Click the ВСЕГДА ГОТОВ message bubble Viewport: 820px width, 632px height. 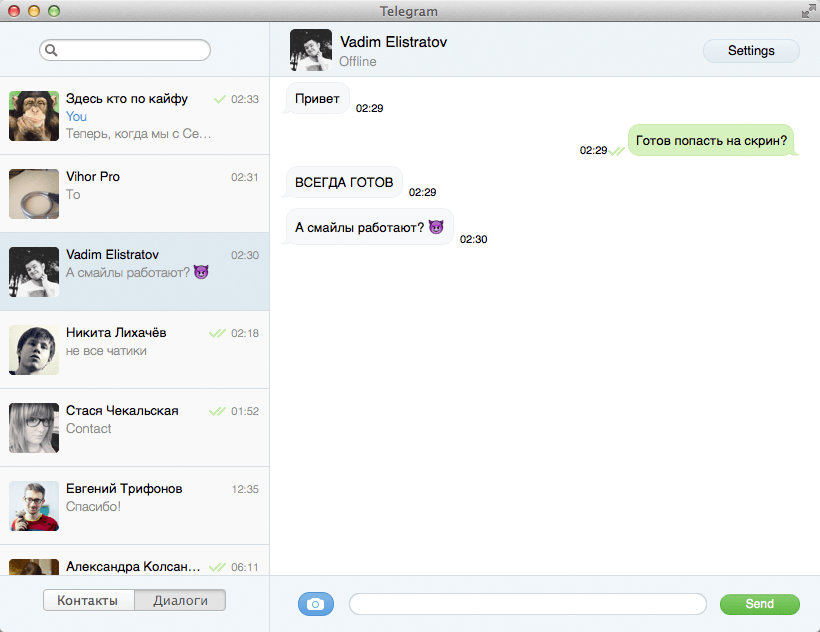click(x=344, y=182)
